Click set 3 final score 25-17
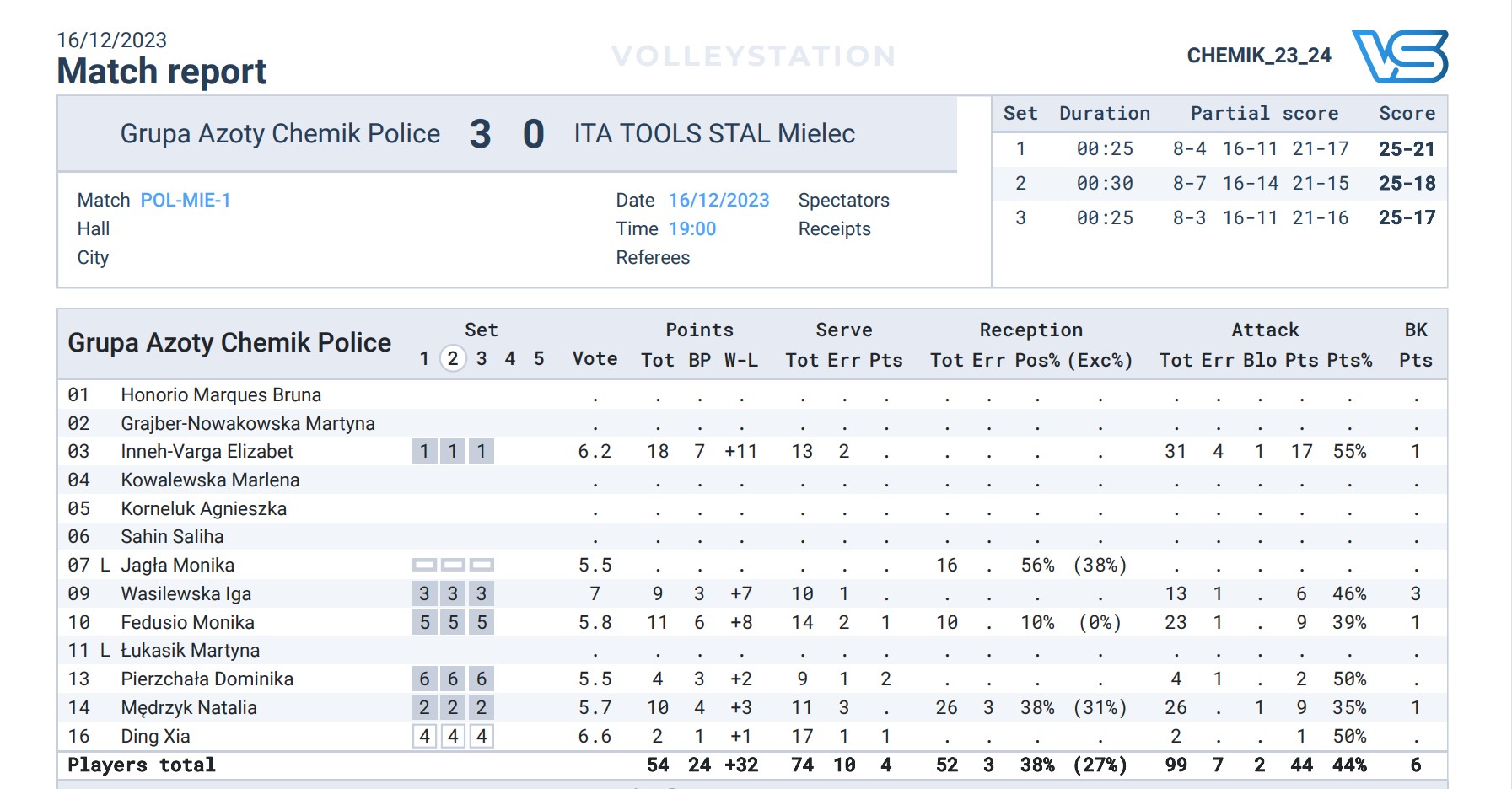This screenshot has width=1512, height=789. [x=1407, y=218]
